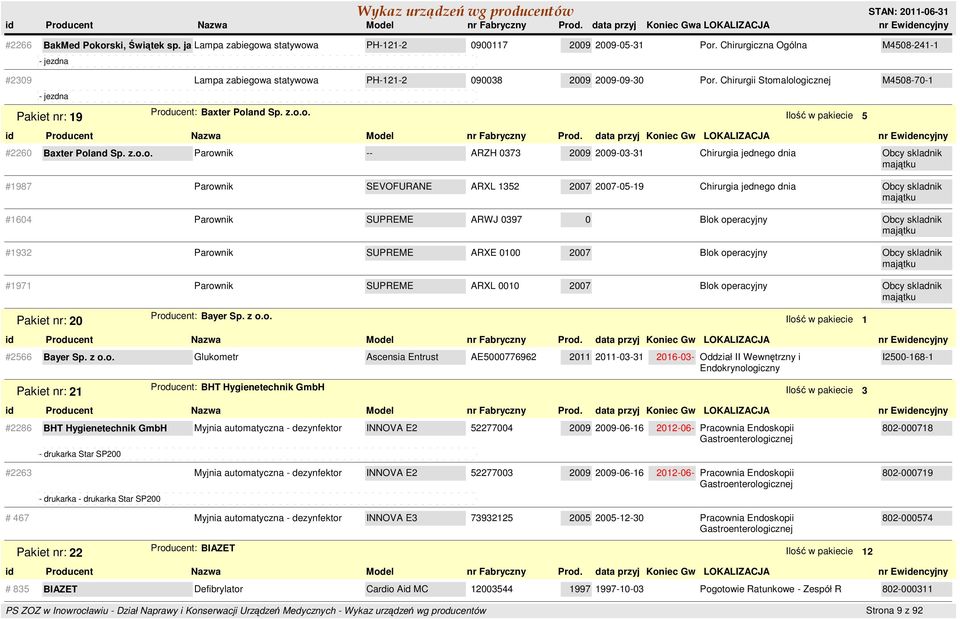Select producer 'BakMed Pokorski, Świątek sp. ja'

117,45
